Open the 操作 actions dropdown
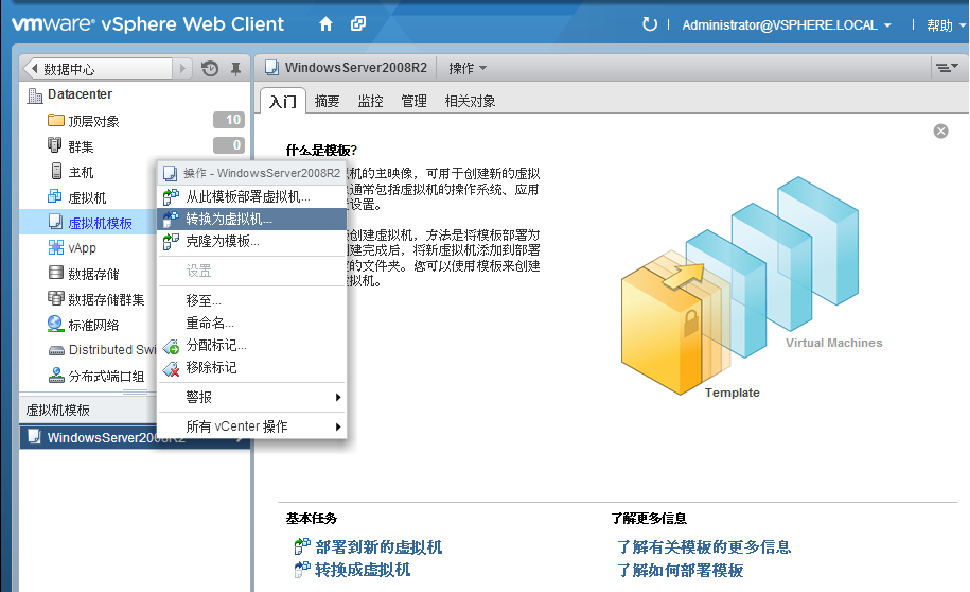Image resolution: width=970 pixels, height=592 pixels. click(x=468, y=68)
